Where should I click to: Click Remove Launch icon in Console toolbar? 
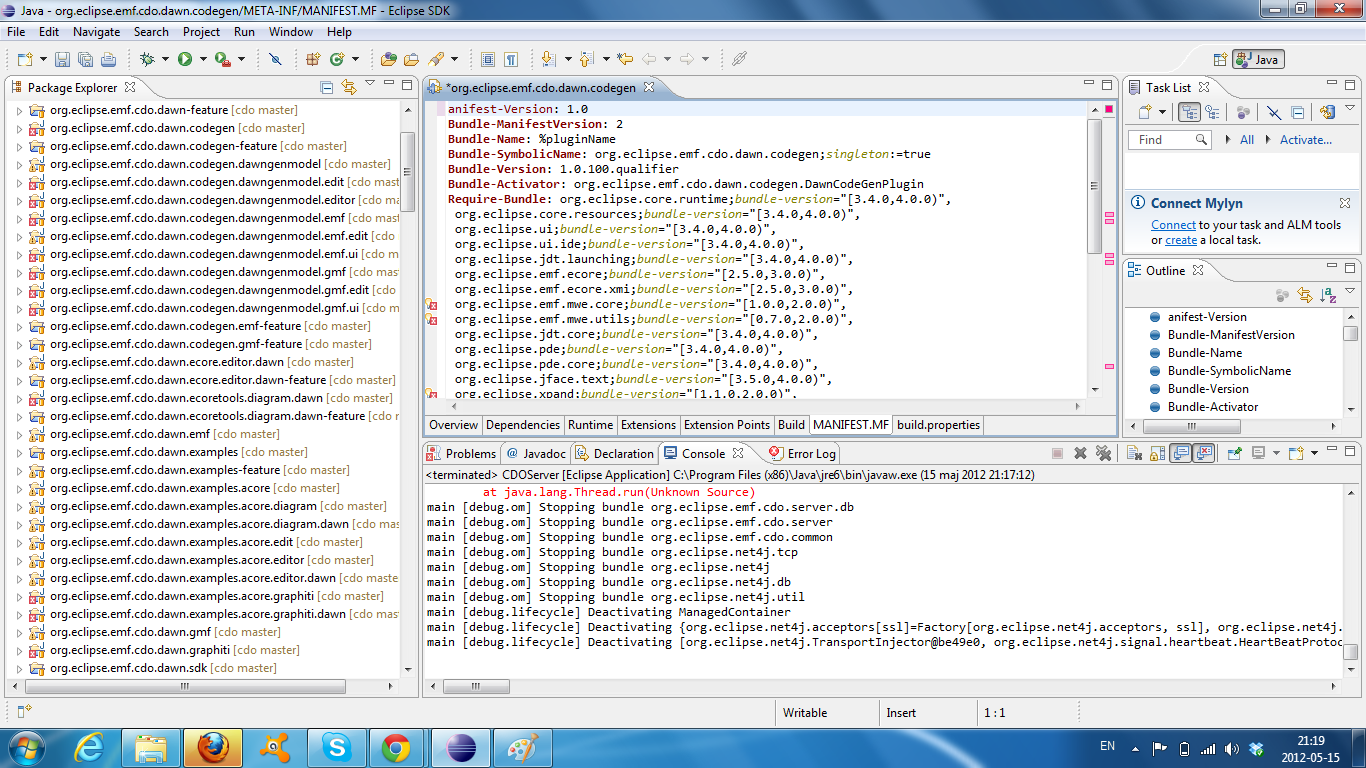1080,453
